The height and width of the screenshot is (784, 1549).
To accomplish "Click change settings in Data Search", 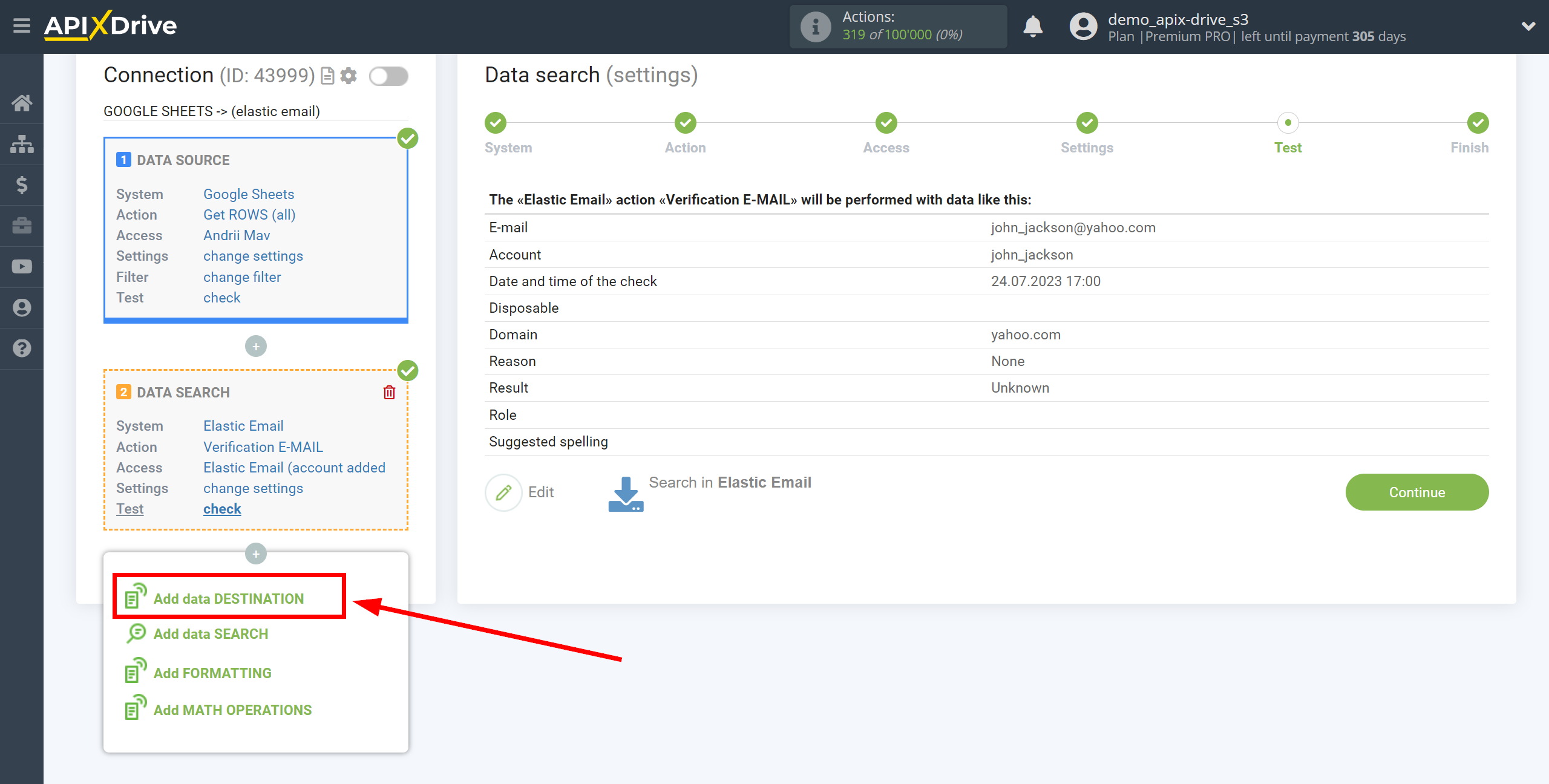I will [253, 488].
